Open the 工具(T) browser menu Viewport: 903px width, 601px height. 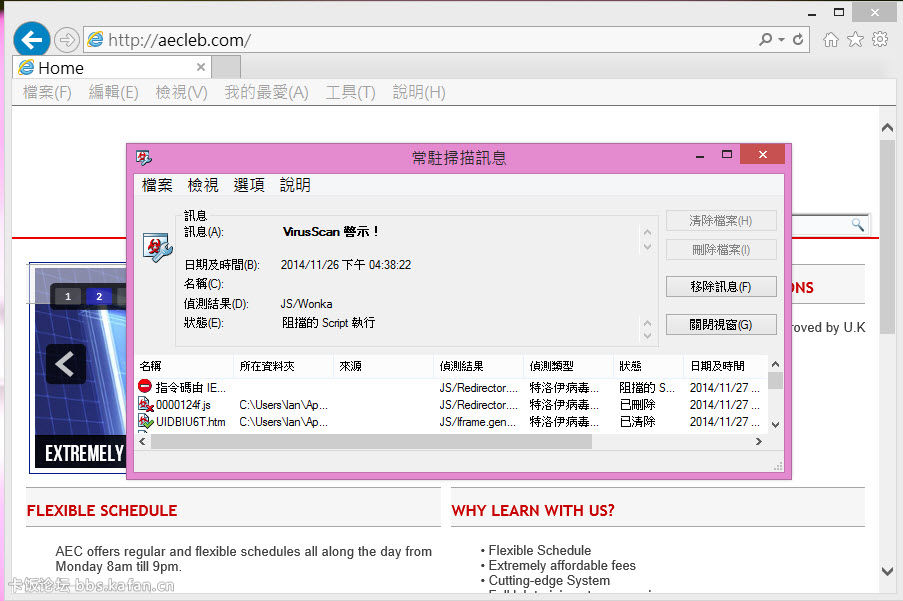point(351,92)
